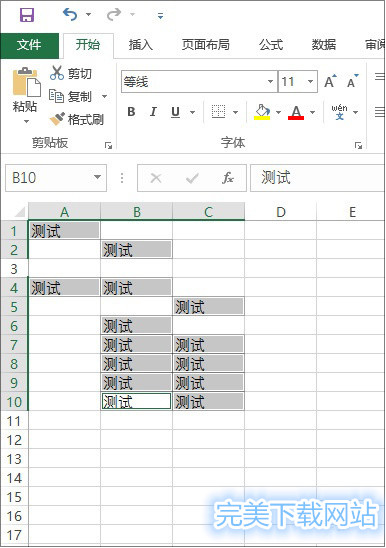Screen dimensions: 386x548
Task: Select column D header
Action: [x=280, y=212]
